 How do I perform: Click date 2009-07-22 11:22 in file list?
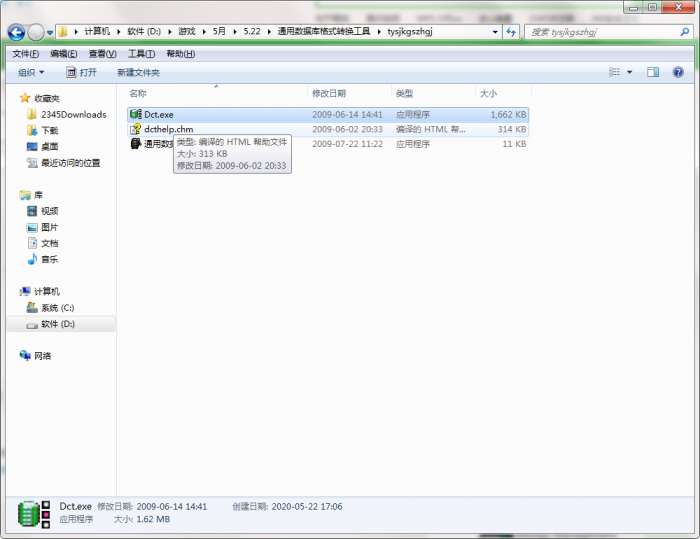(x=347, y=144)
